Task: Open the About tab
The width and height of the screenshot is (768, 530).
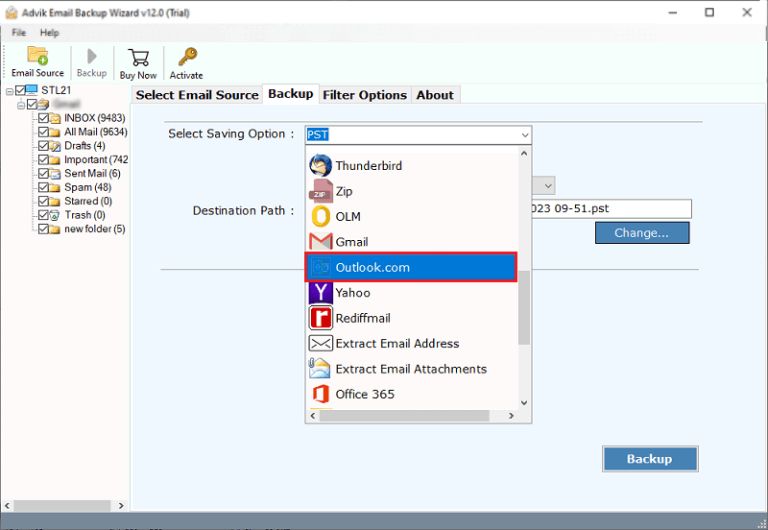Action: click(435, 95)
